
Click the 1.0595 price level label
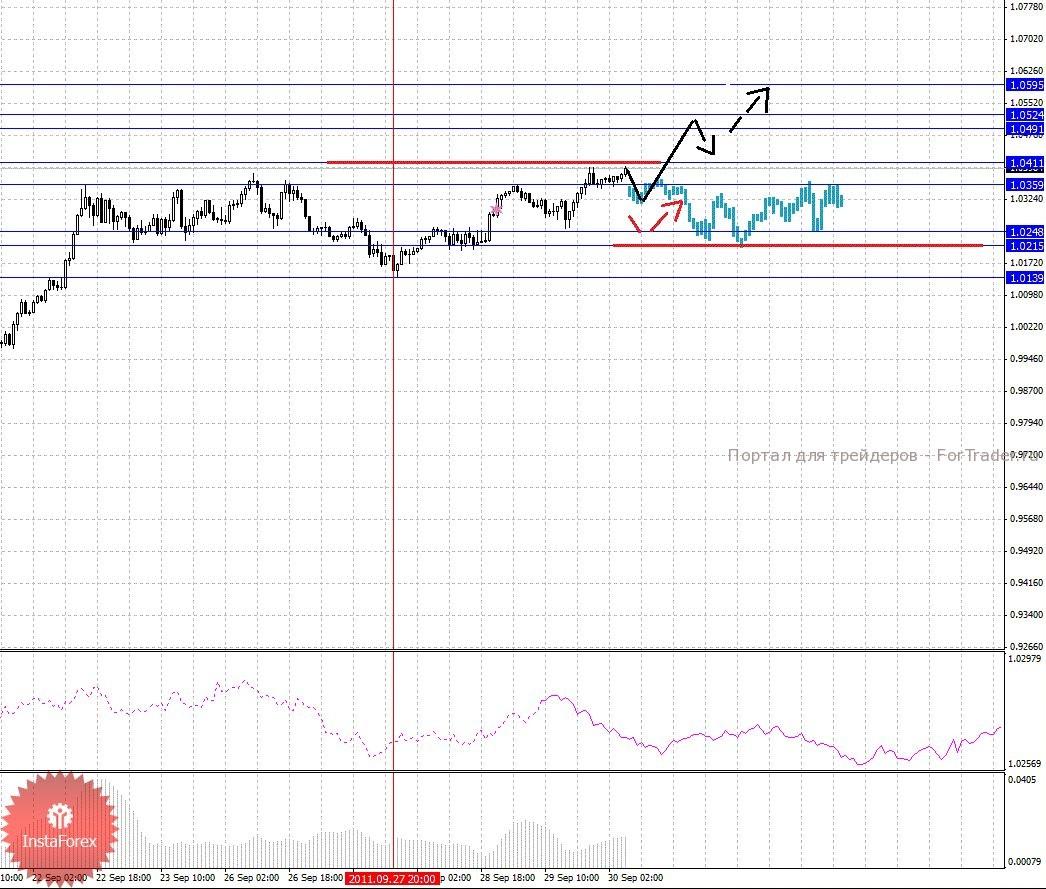tap(1025, 85)
